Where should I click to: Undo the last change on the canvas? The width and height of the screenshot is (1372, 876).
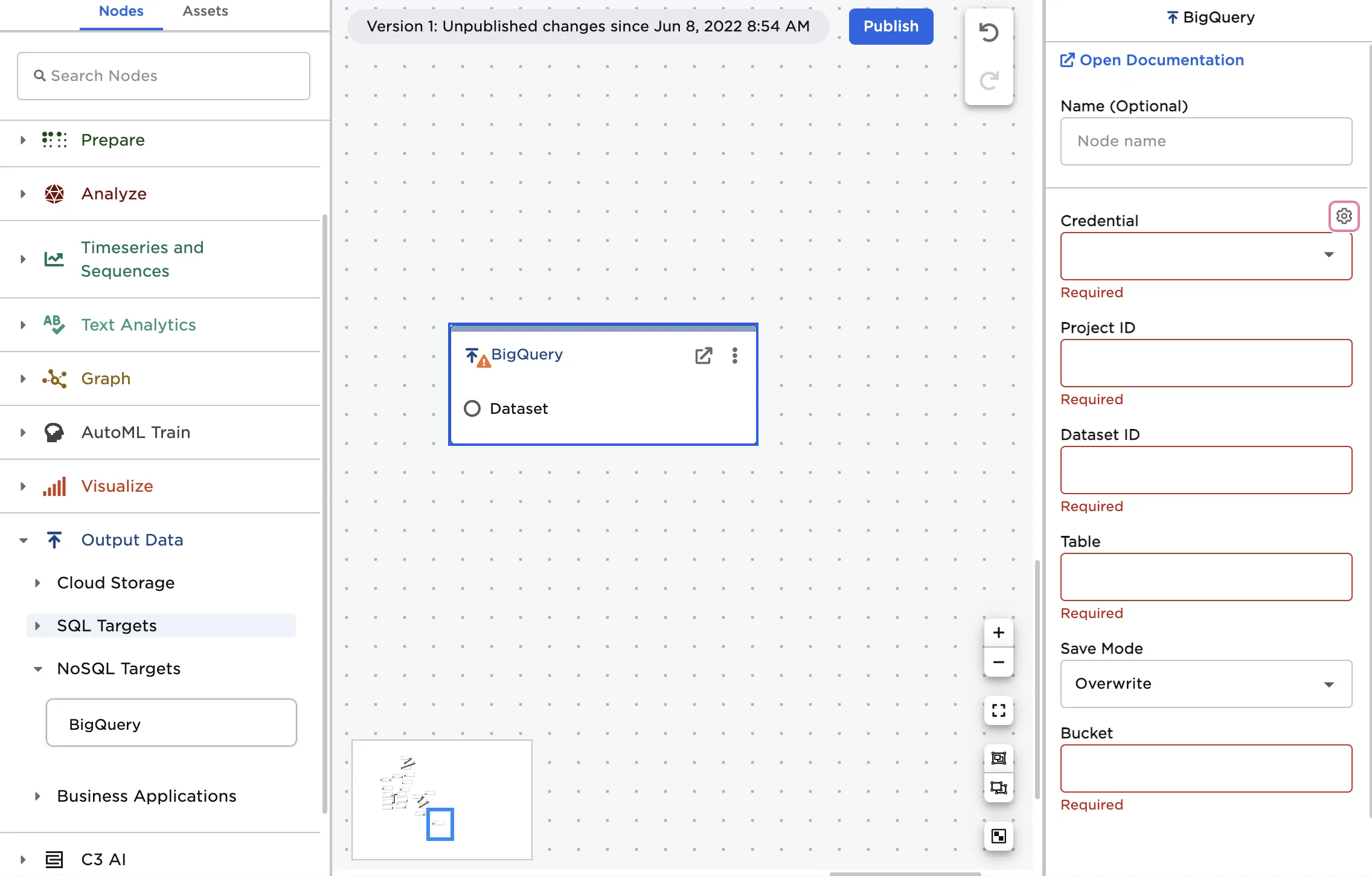click(x=989, y=33)
